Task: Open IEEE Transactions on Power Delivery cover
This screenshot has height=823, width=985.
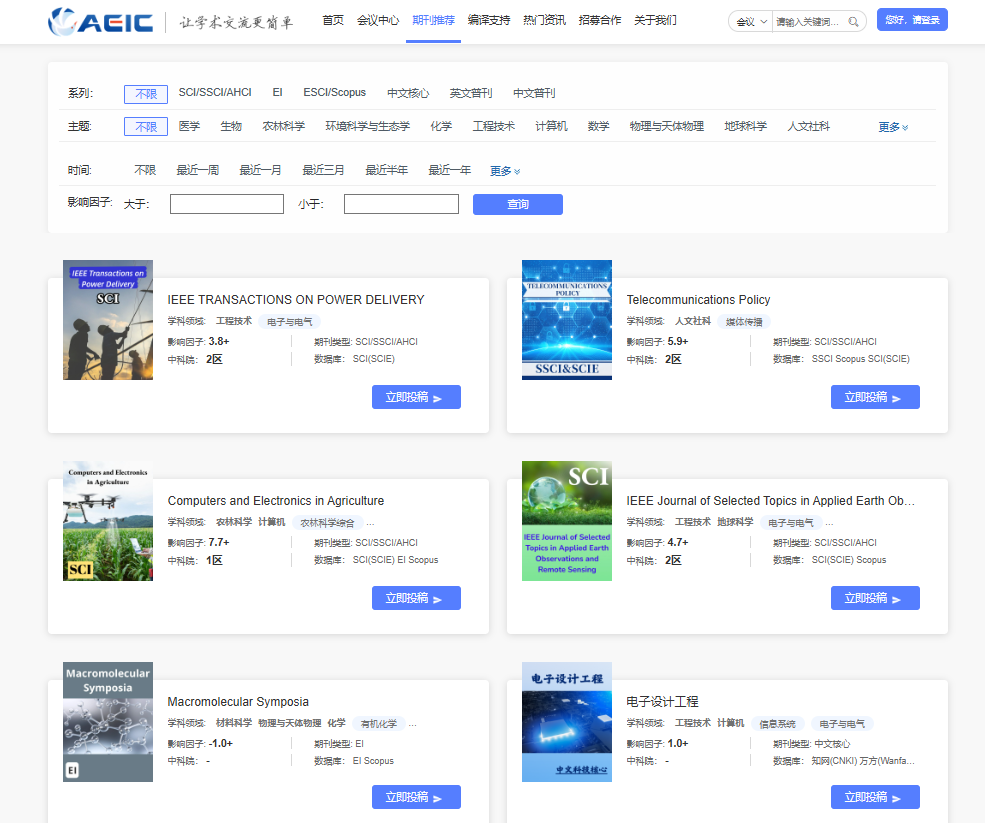Action: click(108, 320)
